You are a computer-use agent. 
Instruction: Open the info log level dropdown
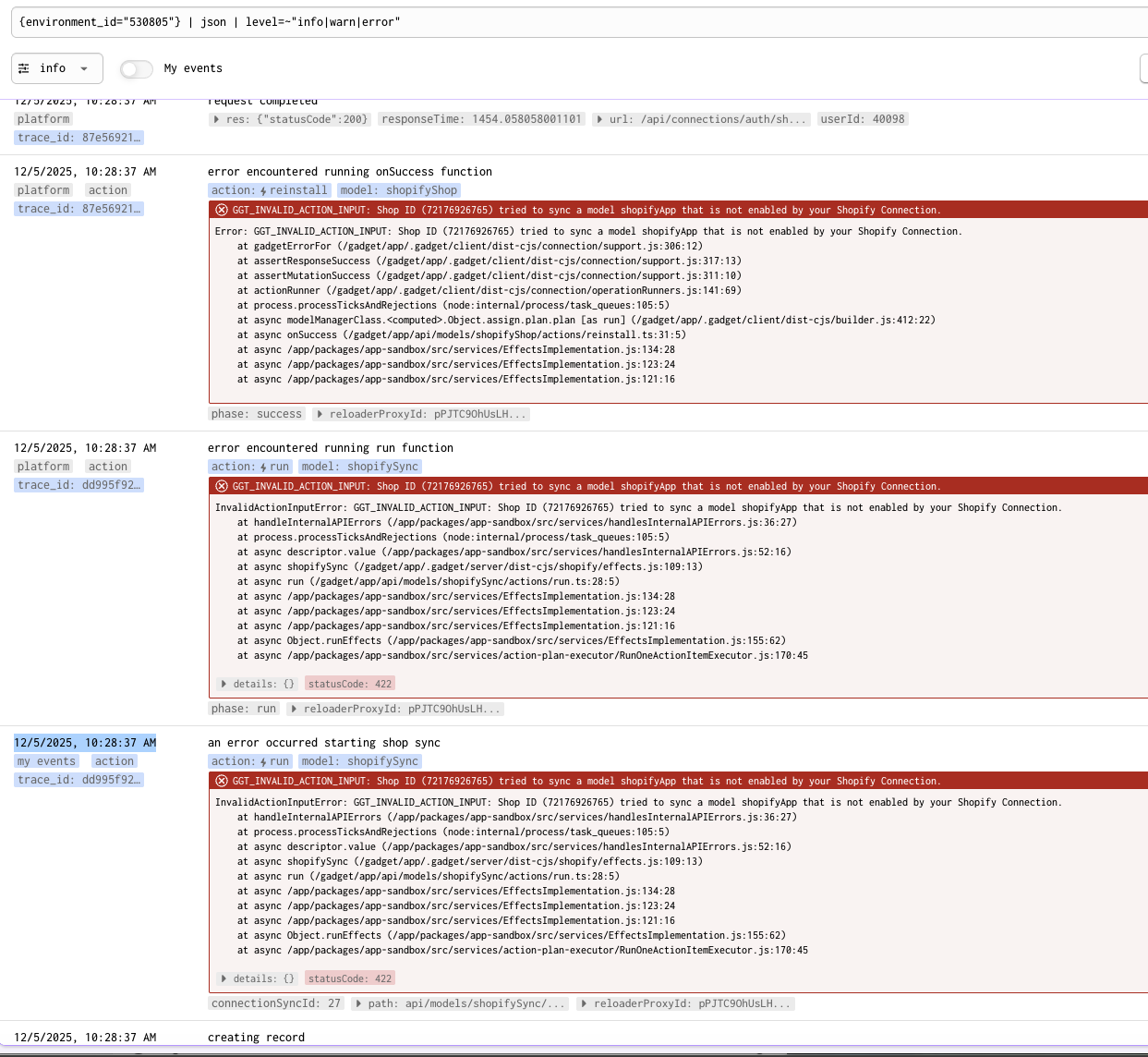click(x=55, y=68)
